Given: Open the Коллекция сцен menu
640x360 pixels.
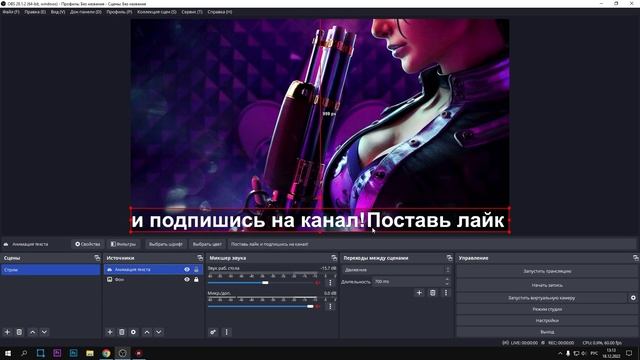Looking at the screenshot, I should click(157, 12).
